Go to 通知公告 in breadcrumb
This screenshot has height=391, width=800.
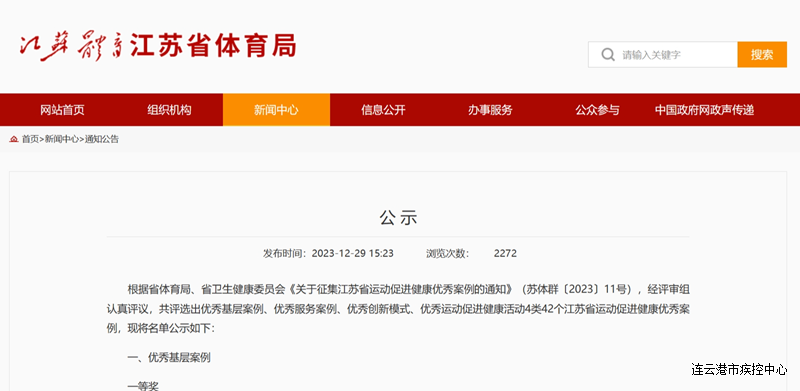click(x=102, y=139)
